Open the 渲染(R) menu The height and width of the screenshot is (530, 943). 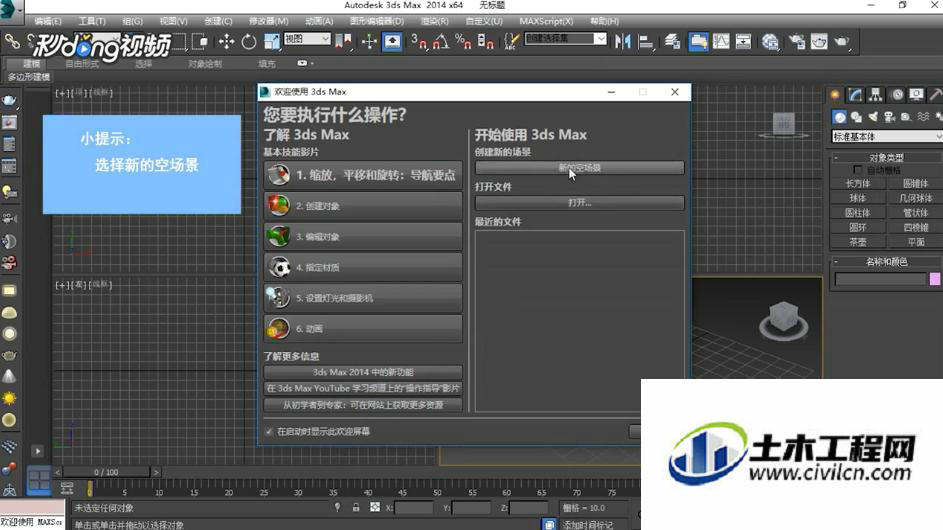[x=434, y=21]
